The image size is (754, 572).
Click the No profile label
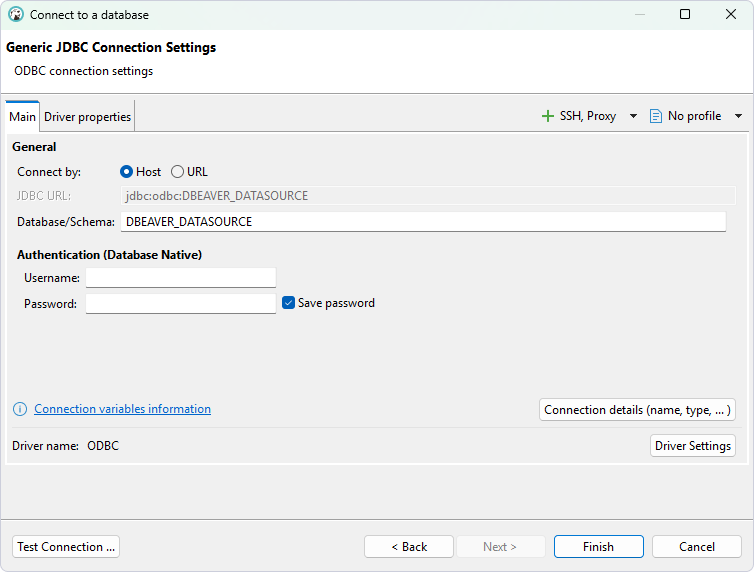(694, 116)
